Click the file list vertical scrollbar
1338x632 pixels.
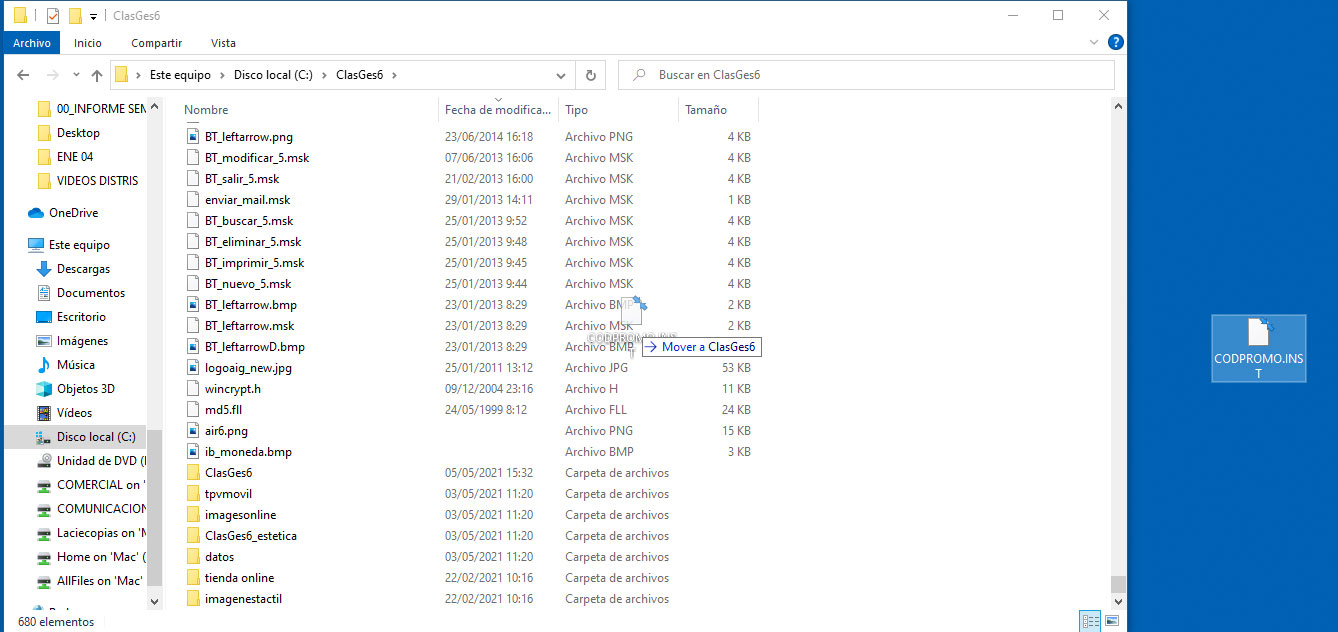tap(1118, 350)
